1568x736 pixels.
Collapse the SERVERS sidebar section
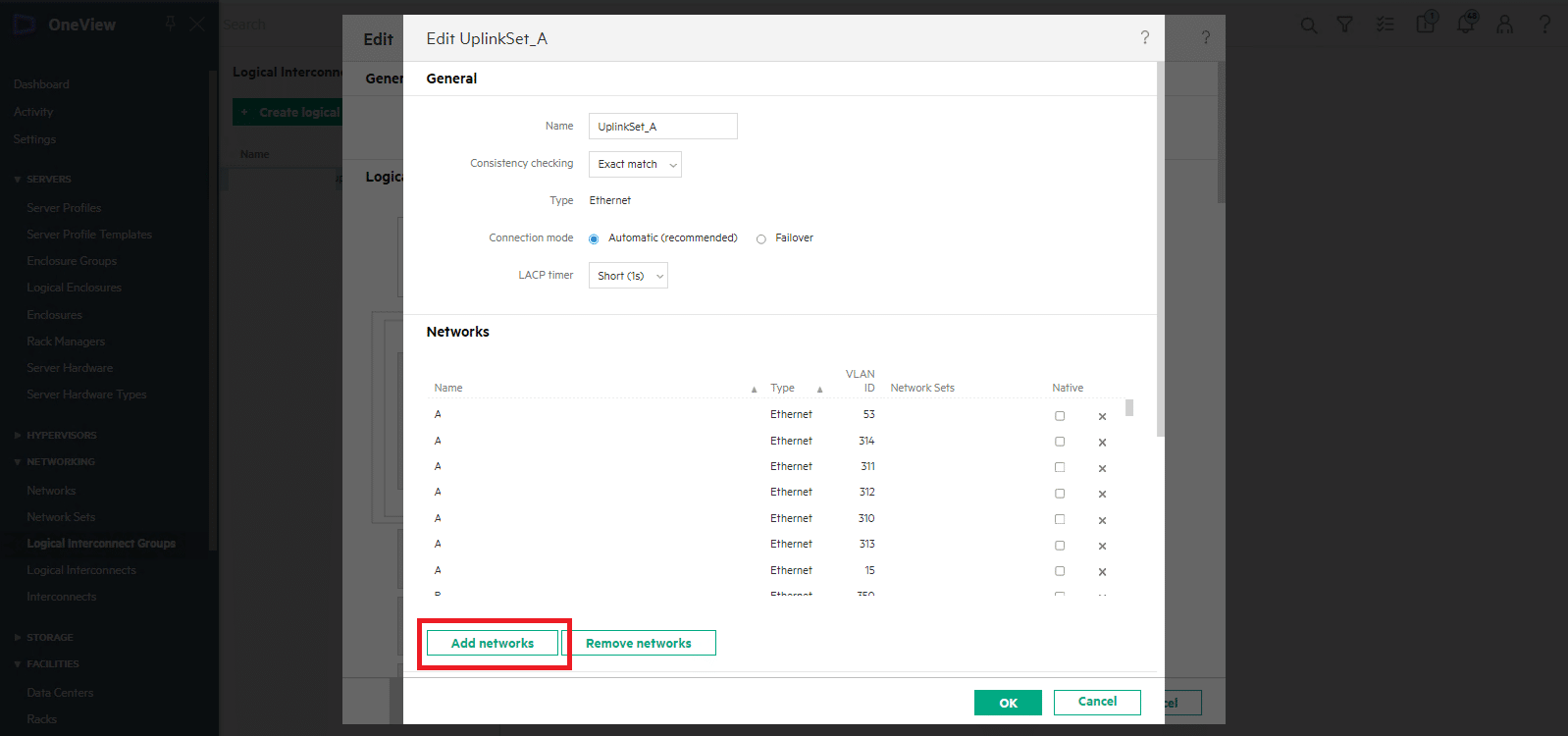click(17, 180)
